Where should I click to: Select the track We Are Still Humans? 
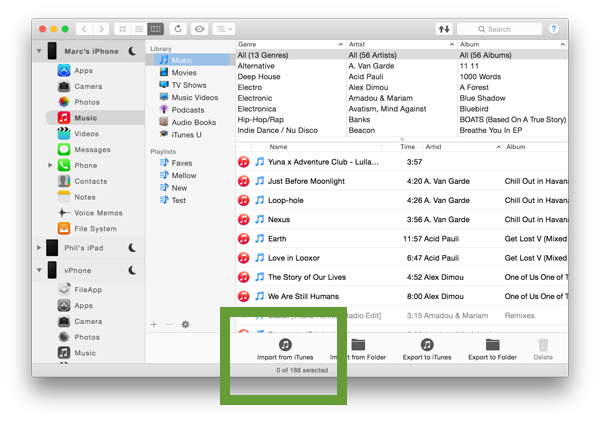click(401, 296)
